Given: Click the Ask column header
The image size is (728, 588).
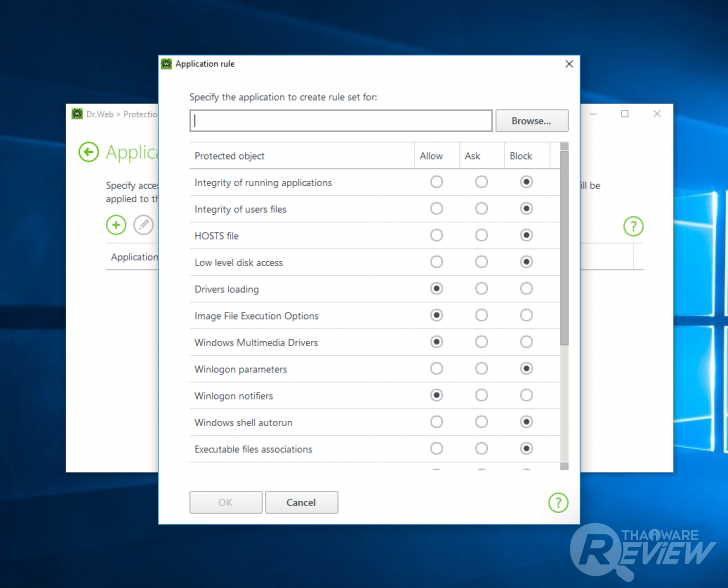Looking at the screenshot, I should [x=481, y=156].
